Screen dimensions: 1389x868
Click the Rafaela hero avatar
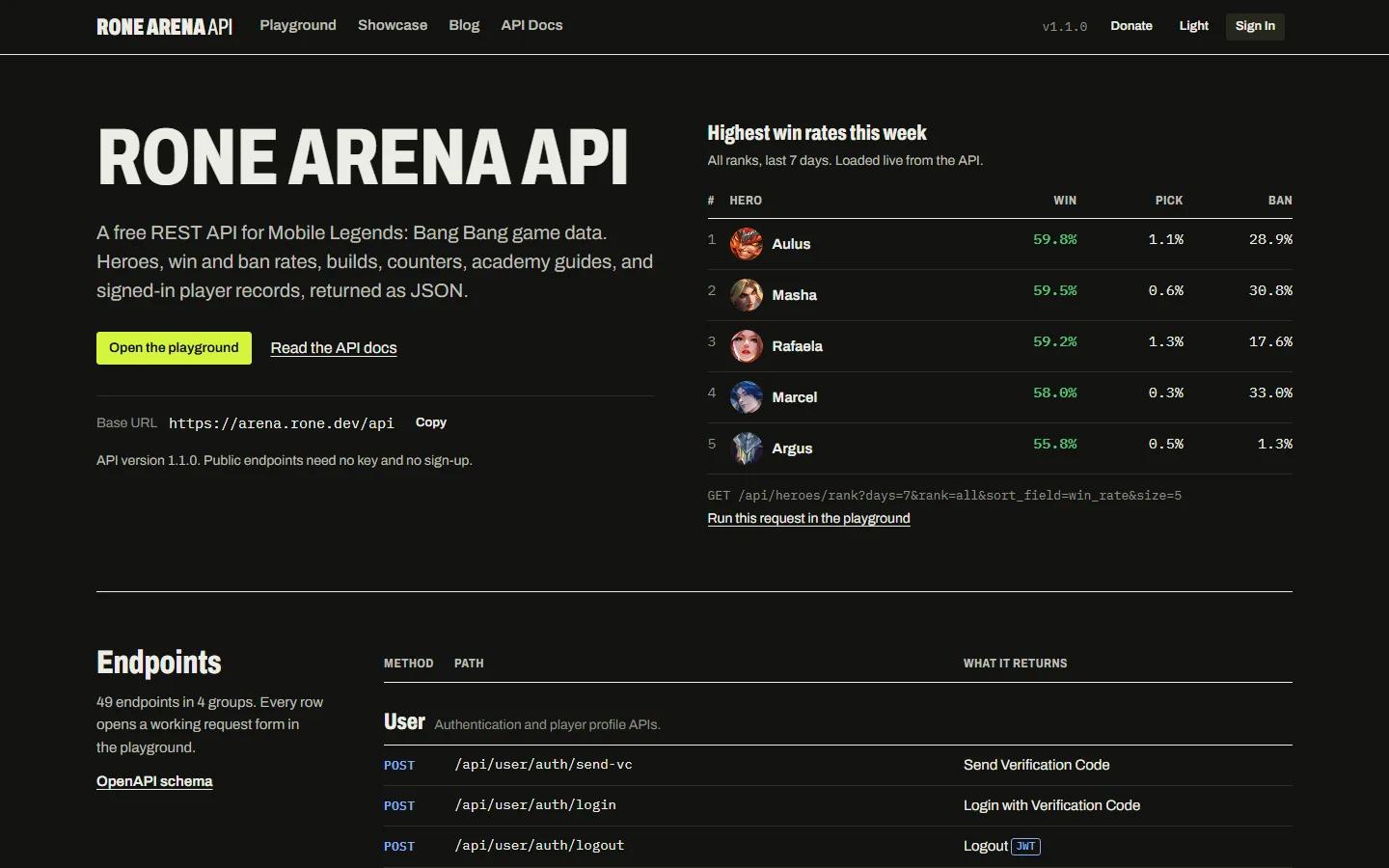pos(747,346)
